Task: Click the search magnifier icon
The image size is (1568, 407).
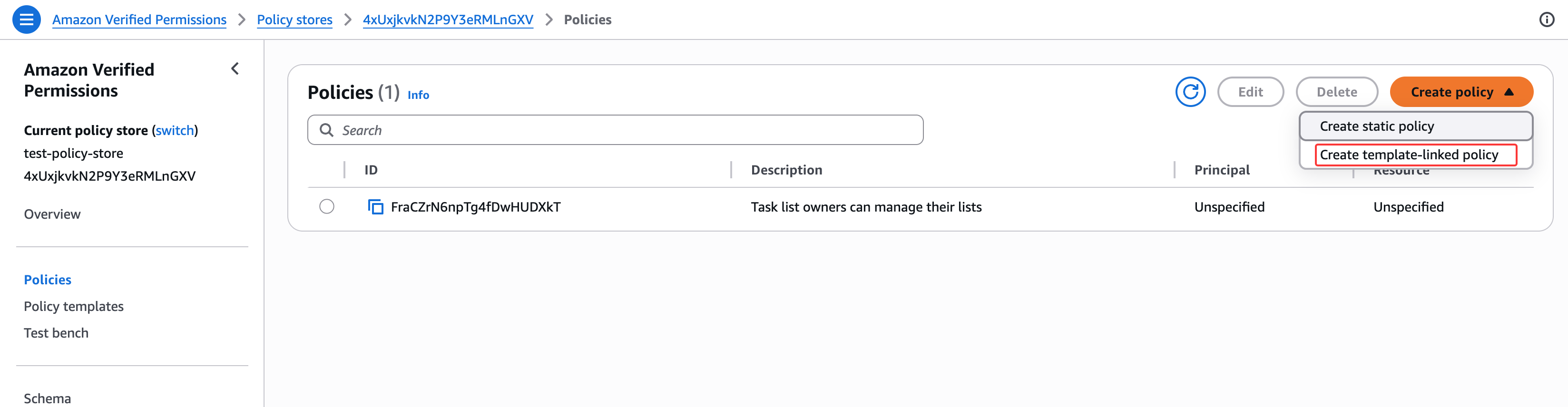Action: [327, 130]
